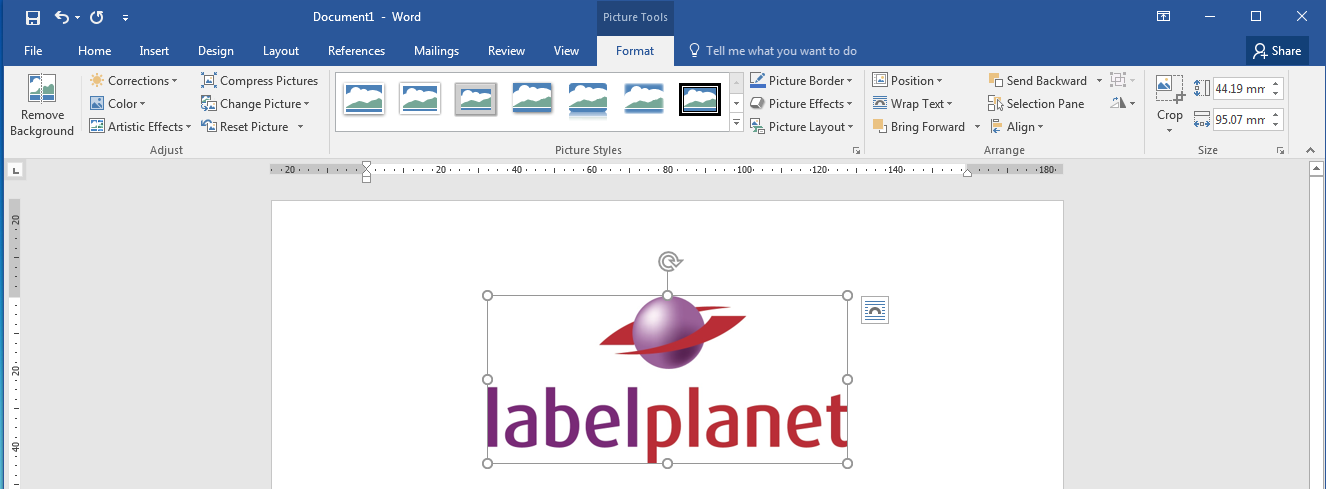Switch to View tab
Screen dimensions: 1326x489
coord(566,51)
